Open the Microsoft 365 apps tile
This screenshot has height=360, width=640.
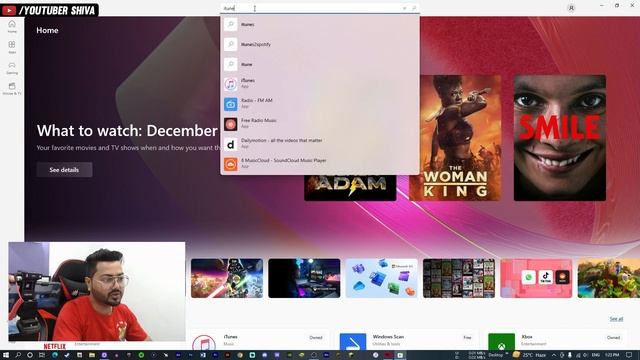(x=382, y=278)
